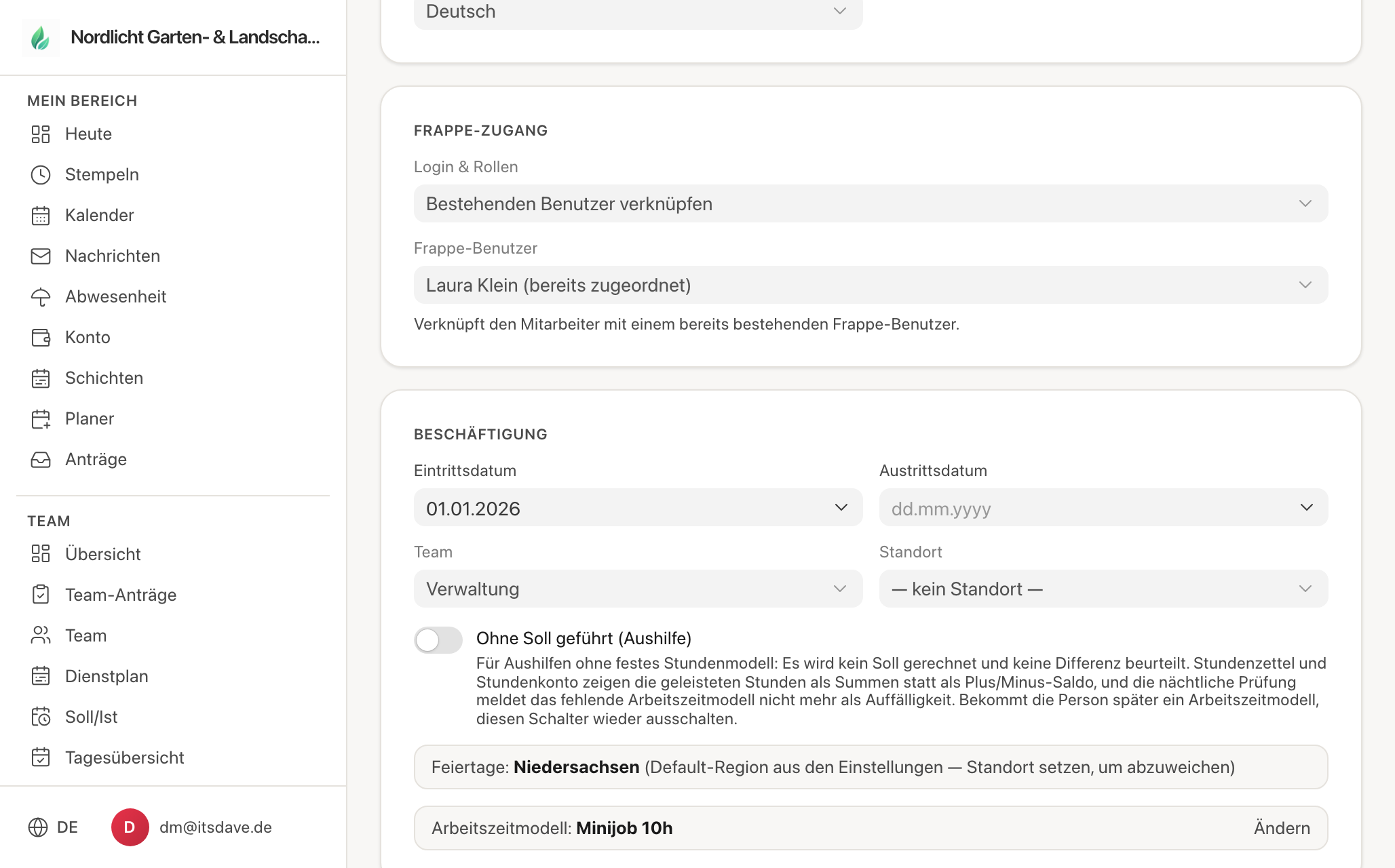Open Nachrichten menu item
The height and width of the screenshot is (868, 1395).
pos(113,256)
